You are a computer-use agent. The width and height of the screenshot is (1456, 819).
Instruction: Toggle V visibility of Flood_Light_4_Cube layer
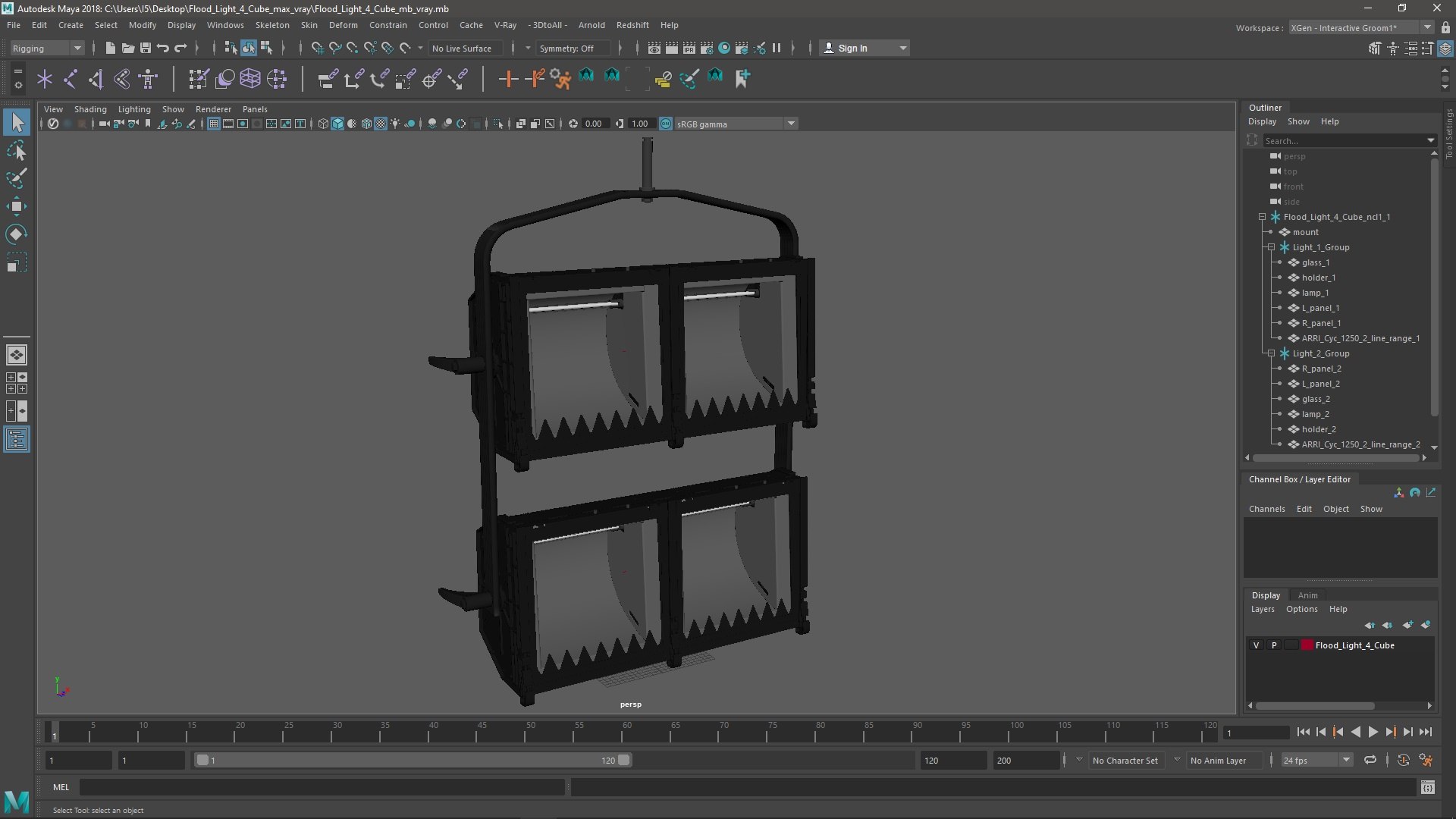[1256, 645]
